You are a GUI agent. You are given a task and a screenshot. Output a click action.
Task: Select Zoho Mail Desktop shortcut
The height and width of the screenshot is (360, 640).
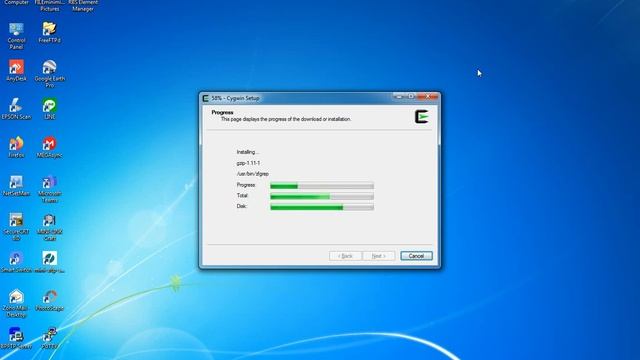click(16, 303)
